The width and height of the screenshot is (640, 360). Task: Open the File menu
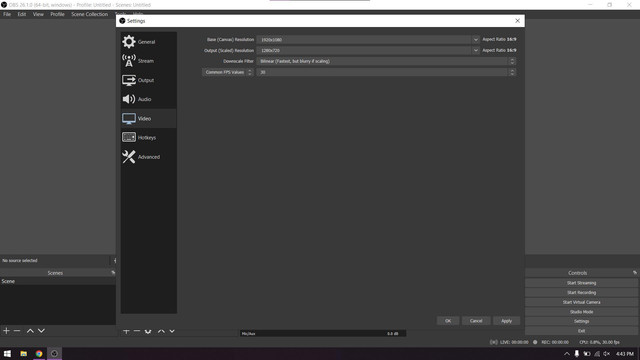[7, 14]
